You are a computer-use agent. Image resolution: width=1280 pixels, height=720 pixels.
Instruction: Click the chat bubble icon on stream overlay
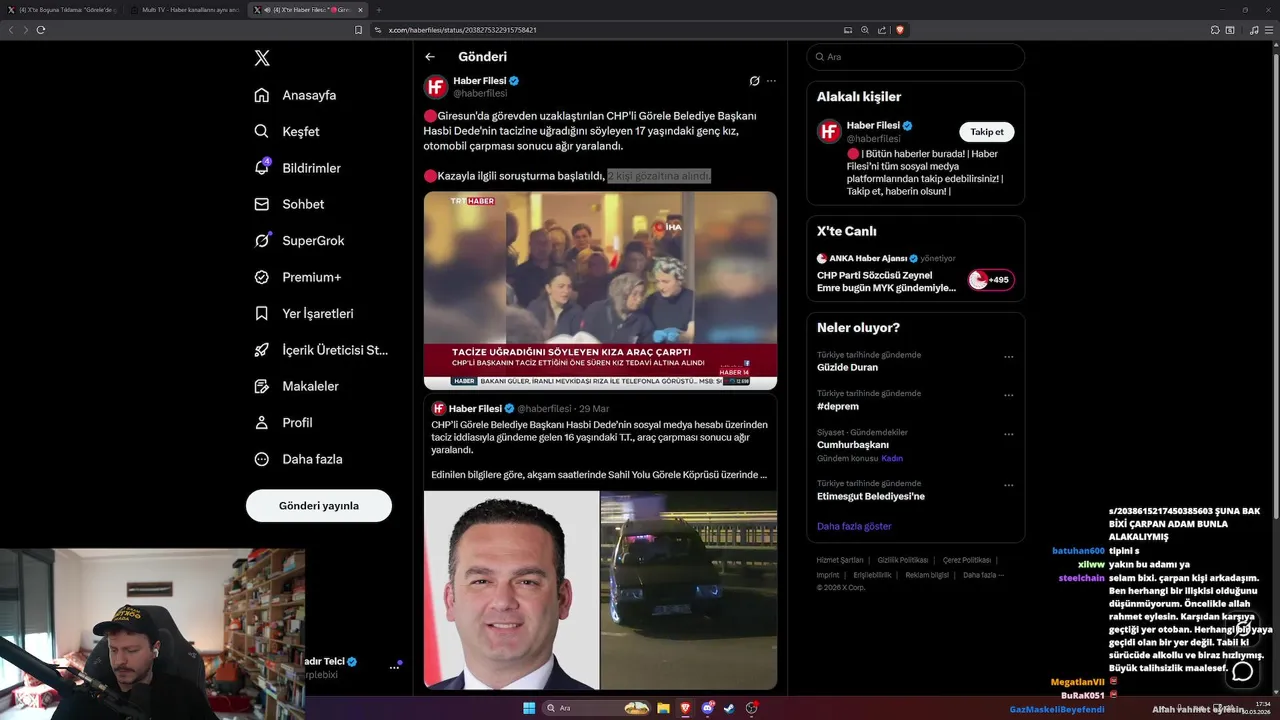1242,671
